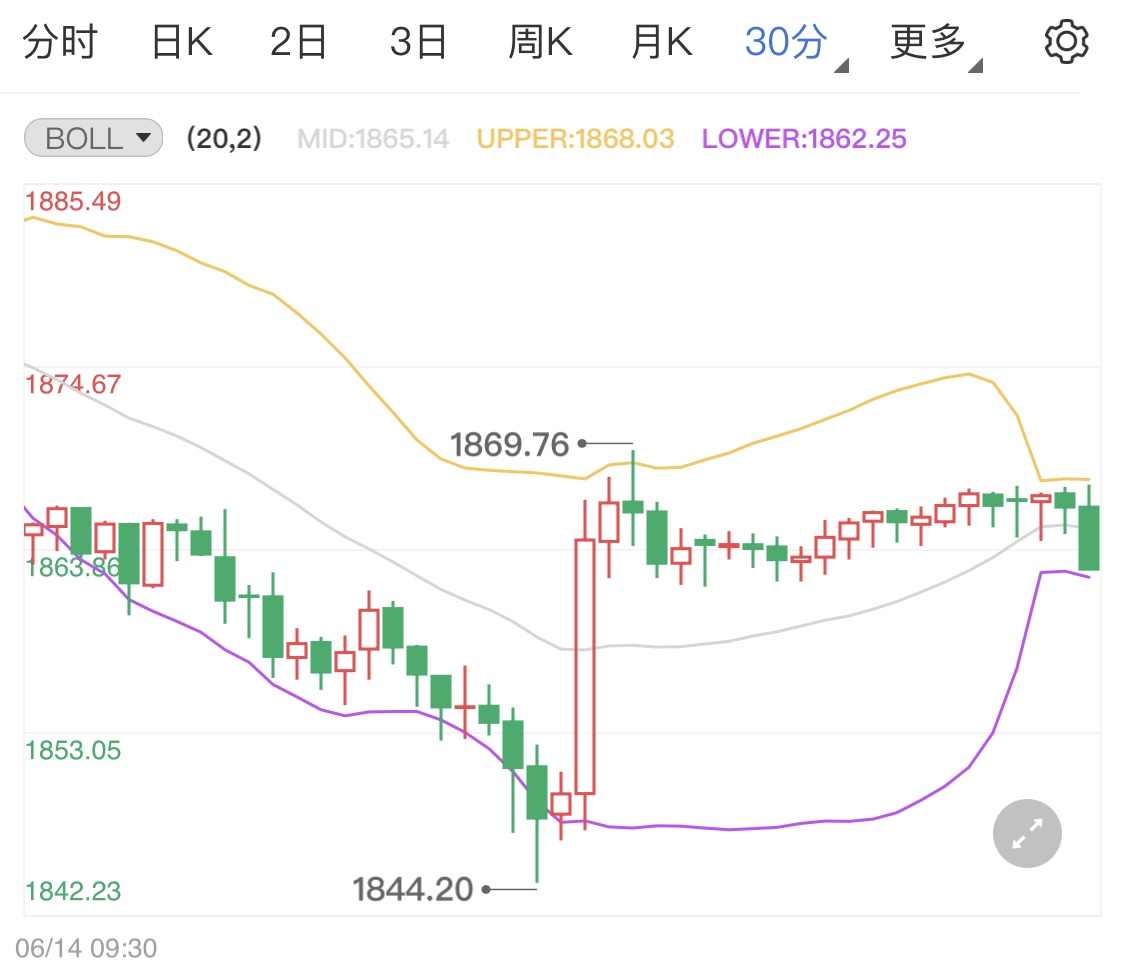Expand chart to fullscreen view
The image size is (1125, 974).
click(x=1027, y=833)
